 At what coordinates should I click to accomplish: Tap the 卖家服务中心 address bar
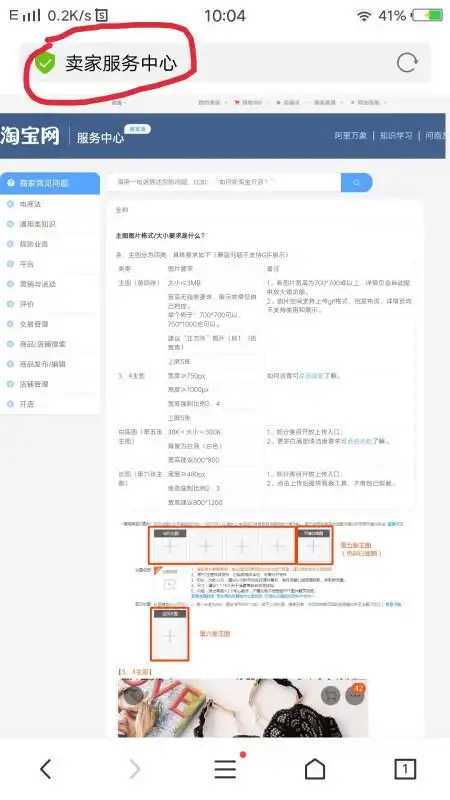225,63
